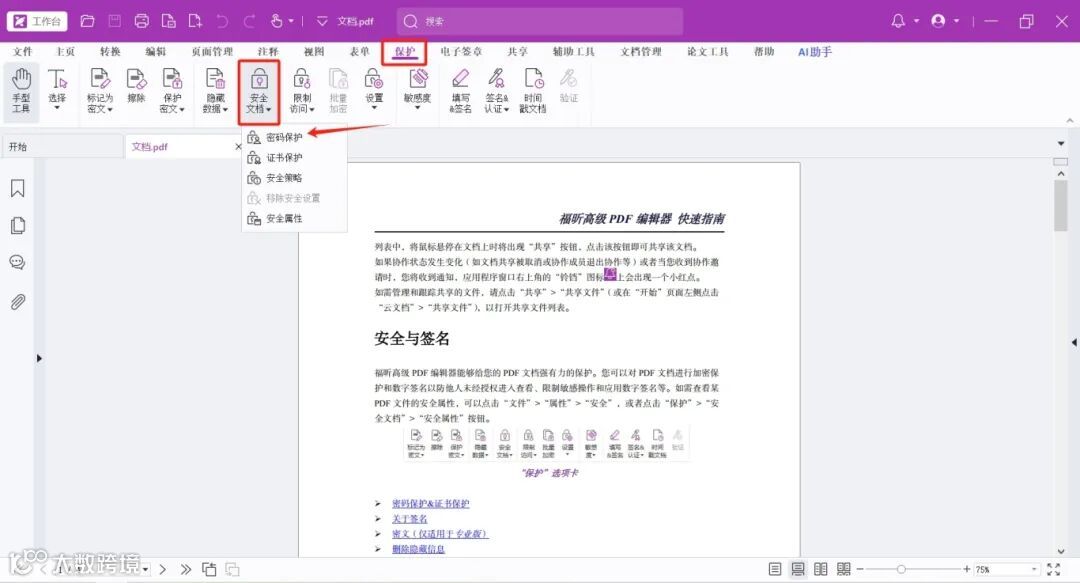Open the attachments paperclip panel
The width and height of the screenshot is (1080, 583).
pos(18,301)
